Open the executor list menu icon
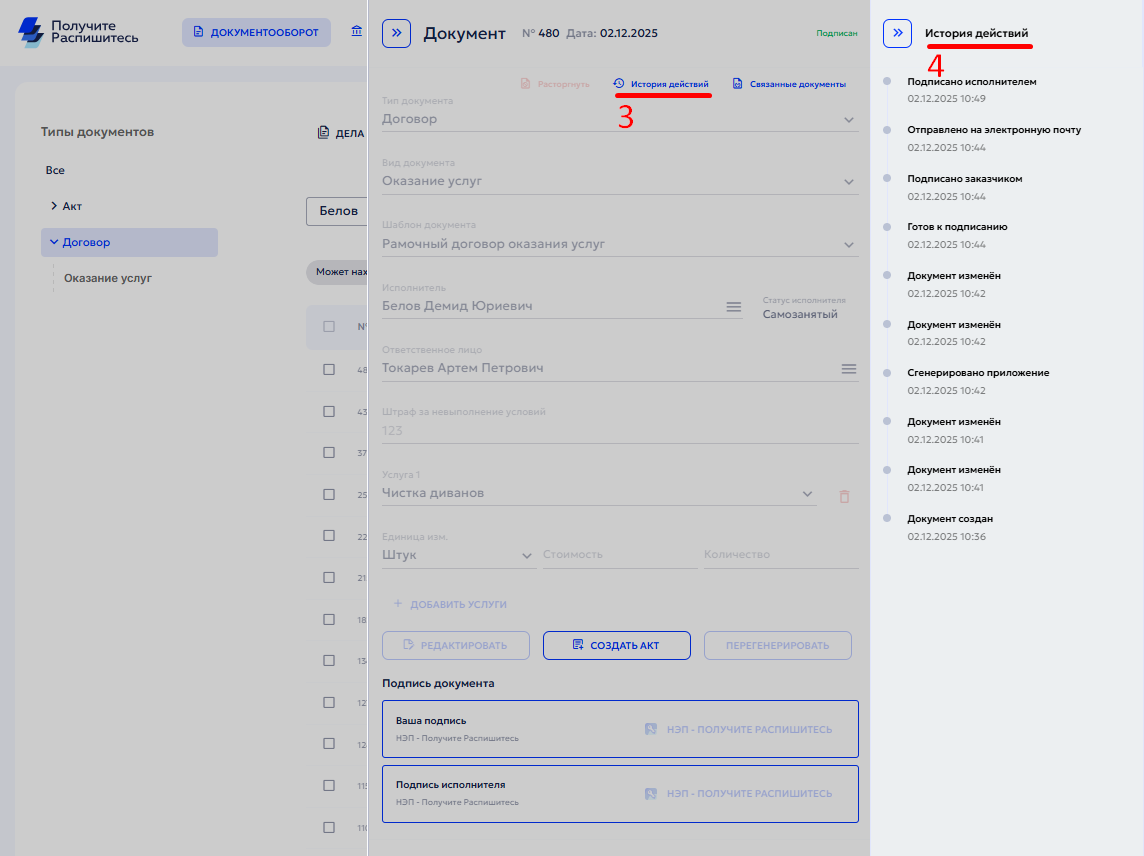Viewport: 1144px width, 856px height. coord(733,306)
